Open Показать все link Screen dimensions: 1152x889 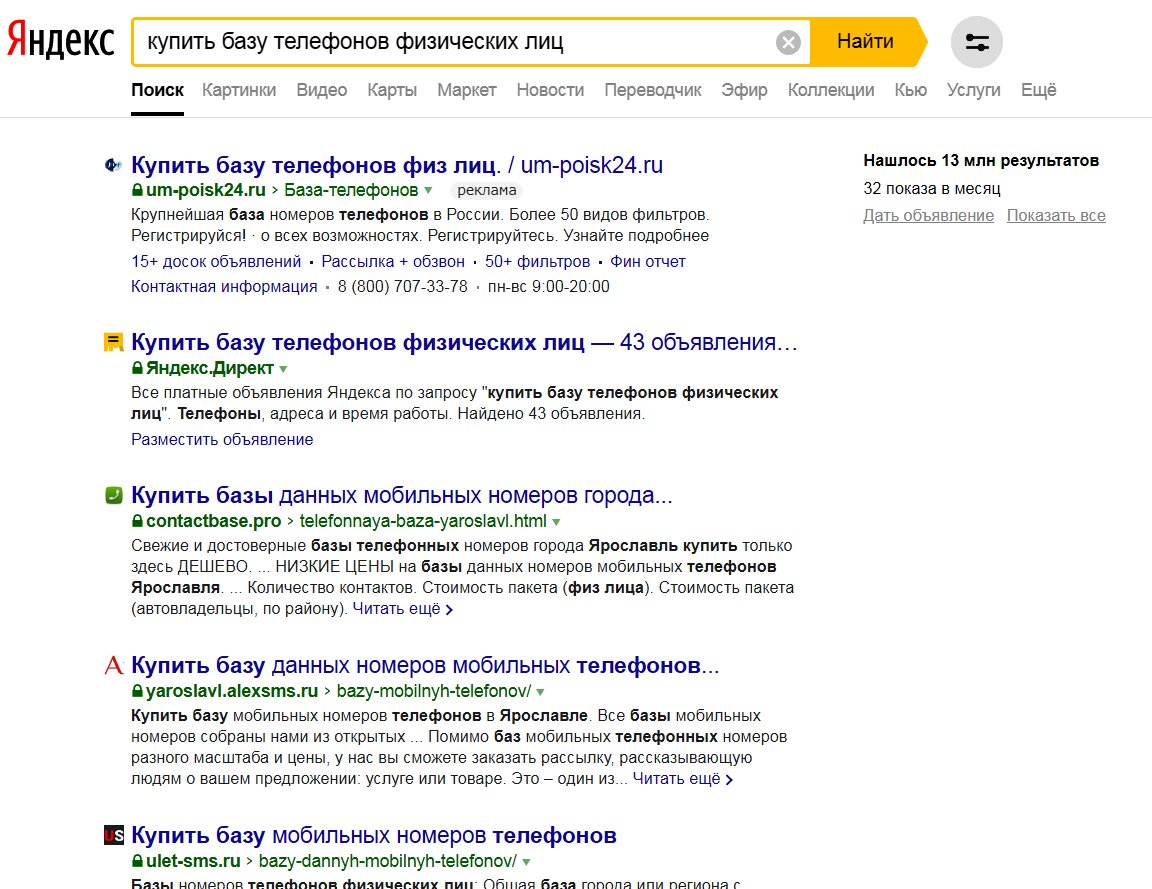1056,215
